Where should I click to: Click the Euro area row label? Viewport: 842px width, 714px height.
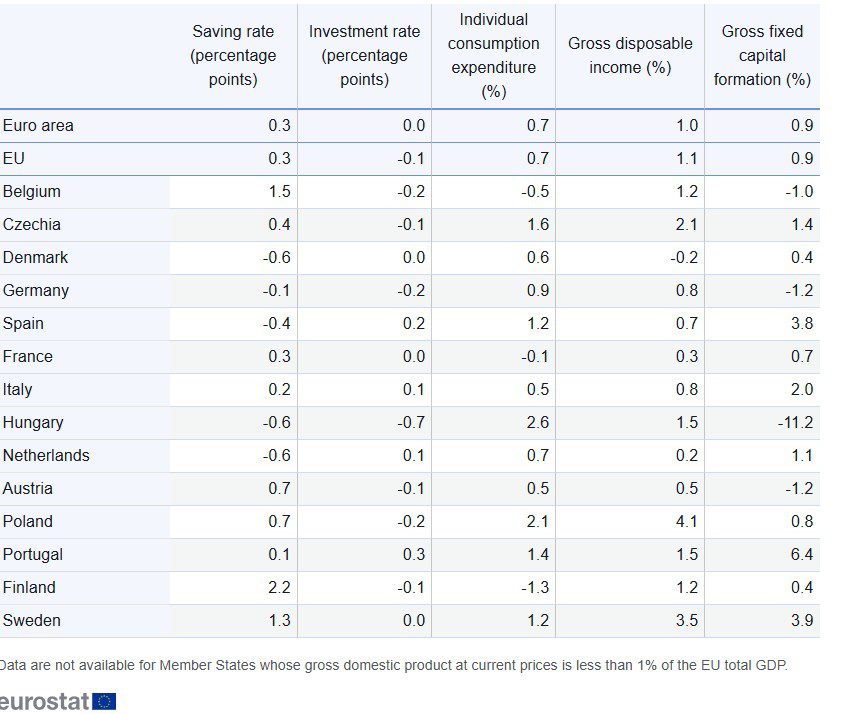click(x=38, y=126)
